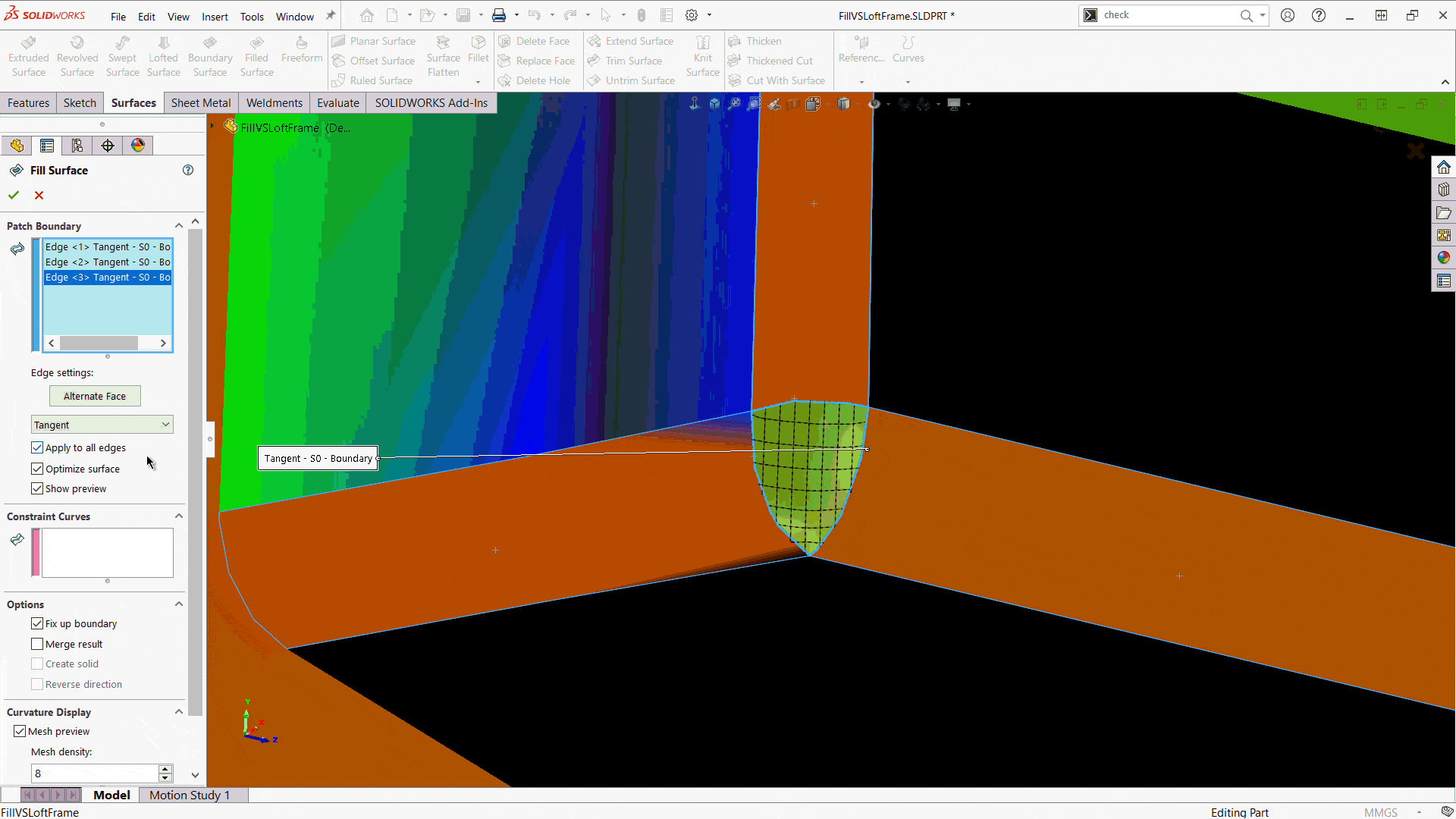1456x819 pixels.
Task: Select the Thickened Cut tool
Action: coord(778,61)
